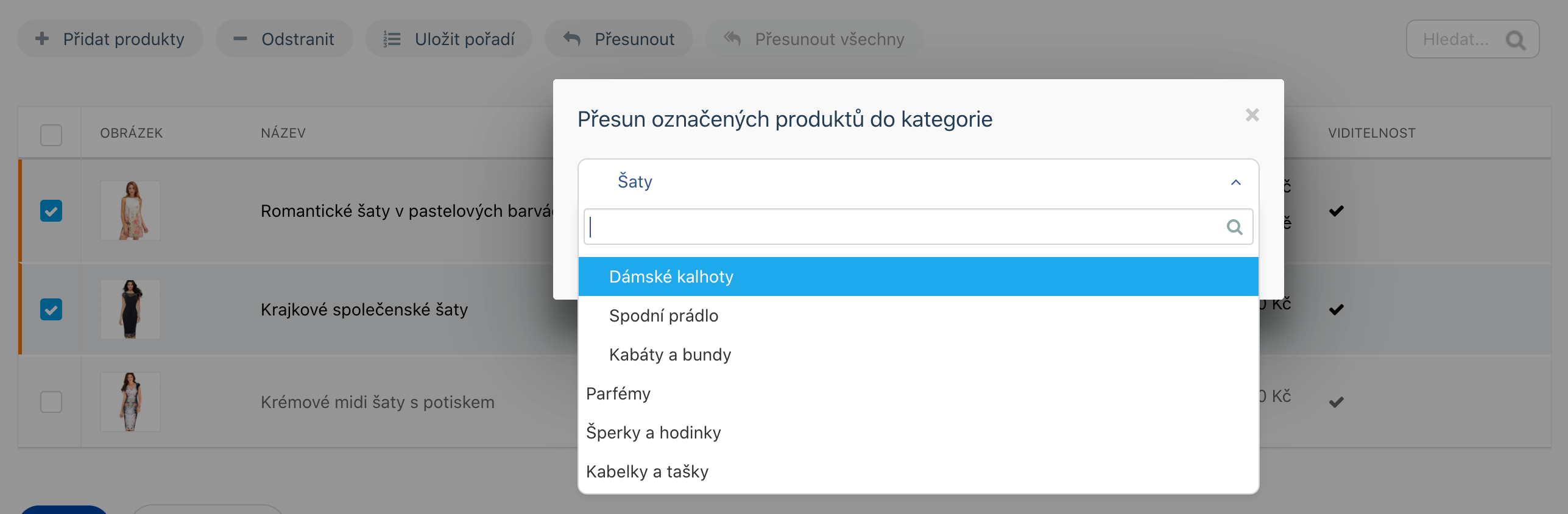Viewport: 1568px width, 514px height.
Task: Pick Šperky a hodinky category option
Action: [918, 432]
